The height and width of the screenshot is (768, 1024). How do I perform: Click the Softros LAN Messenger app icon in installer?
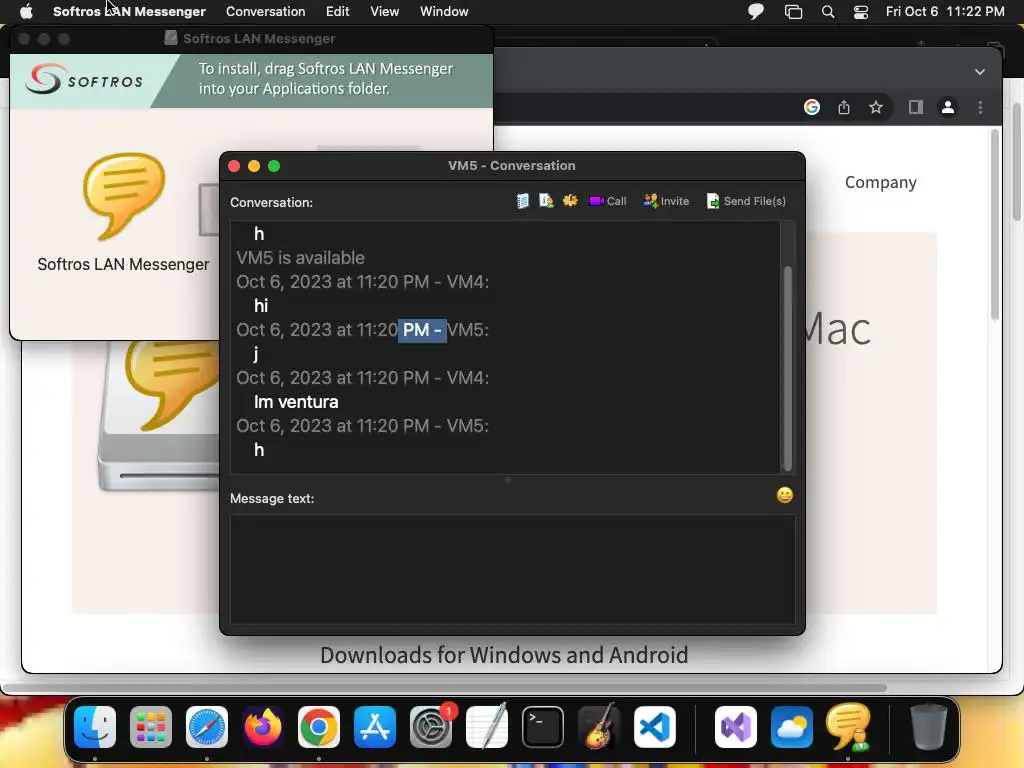(123, 196)
